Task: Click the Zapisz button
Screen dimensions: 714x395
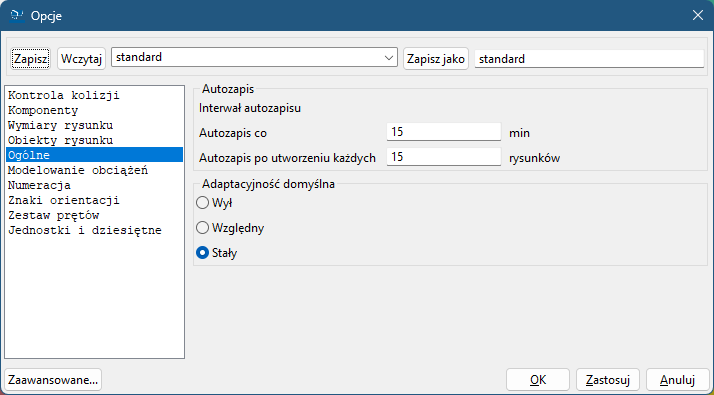Action: pyautogui.click(x=31, y=59)
